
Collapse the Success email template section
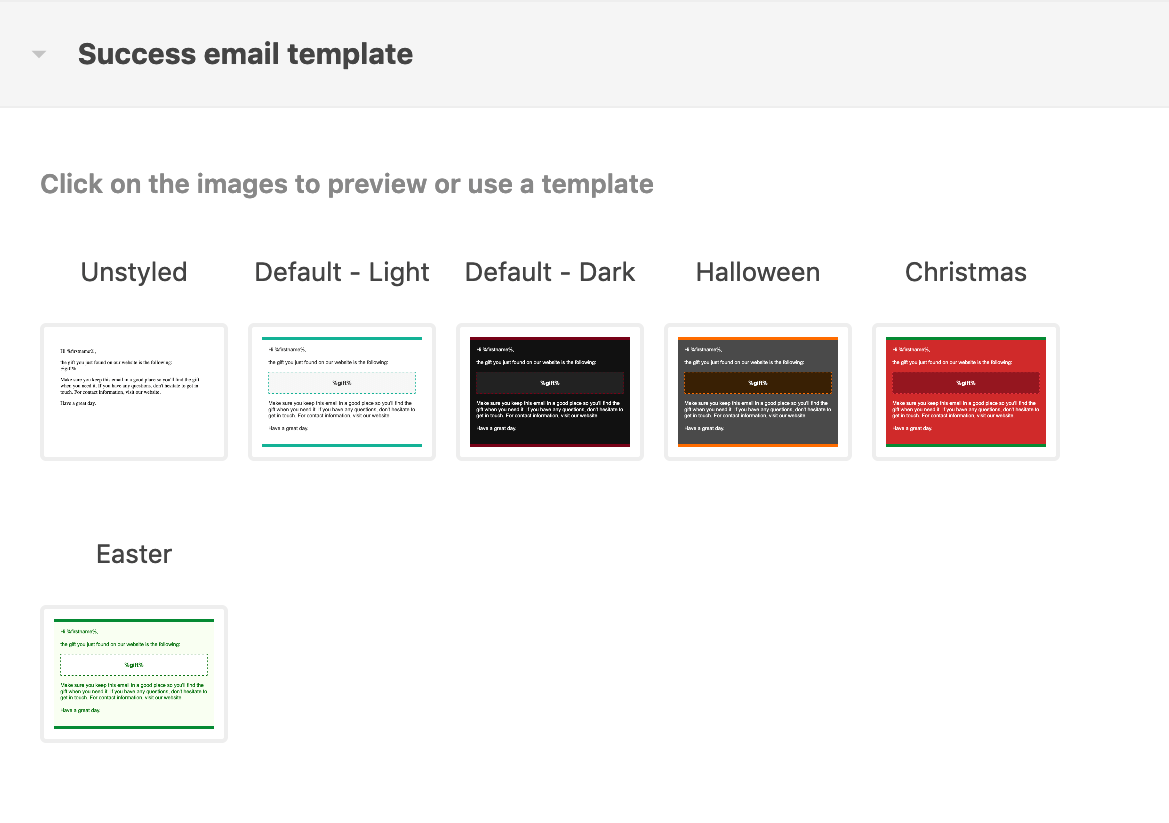pos(40,54)
